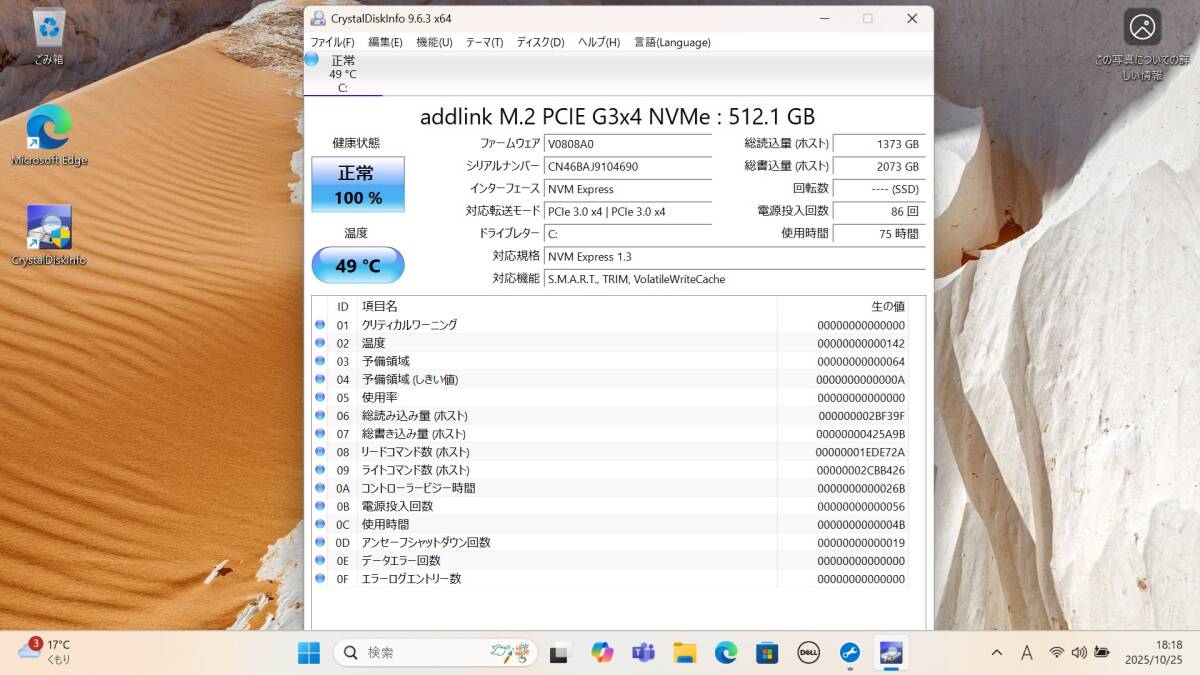Click the taskbar search field
Image resolution: width=1200 pixels, height=675 pixels.
(420, 652)
